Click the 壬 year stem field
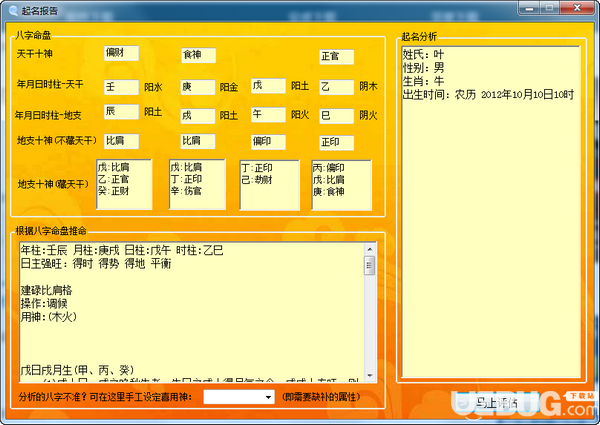 121,87
